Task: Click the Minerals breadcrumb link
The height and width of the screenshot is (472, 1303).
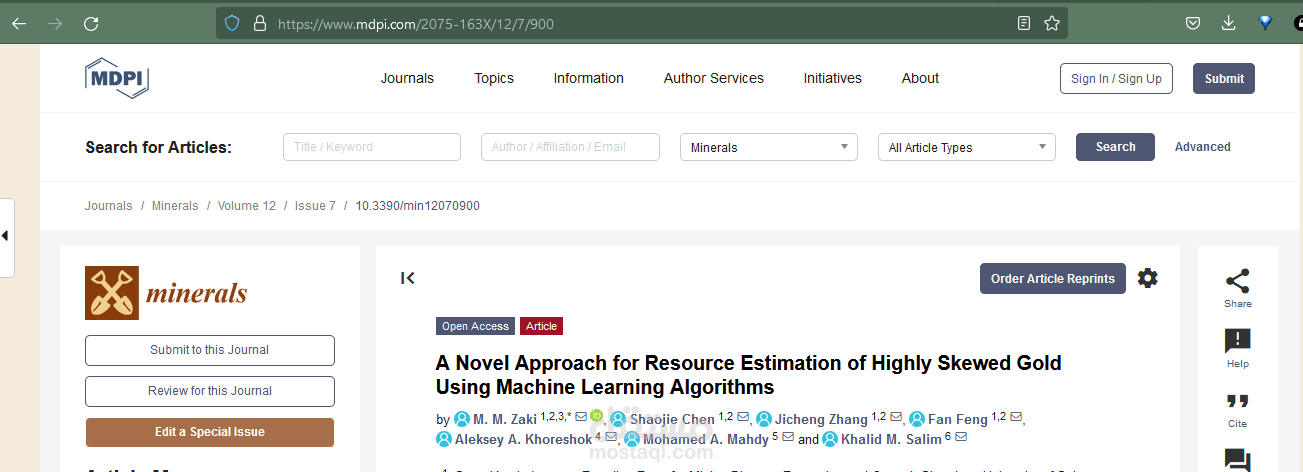Action: pos(175,206)
